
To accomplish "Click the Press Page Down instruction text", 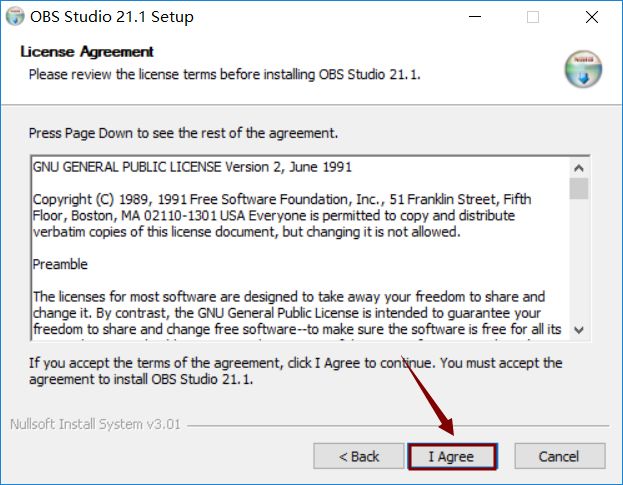I will tap(183, 133).
